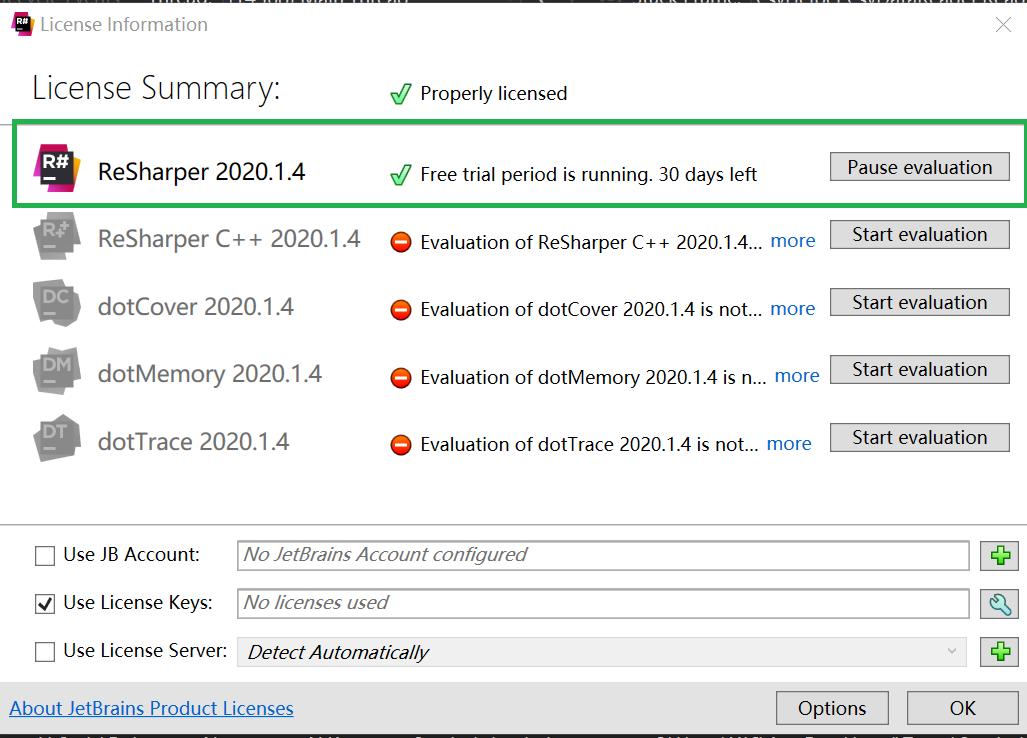The height and width of the screenshot is (738, 1027).
Task: Close the License Information dialog
Action: 1002,25
